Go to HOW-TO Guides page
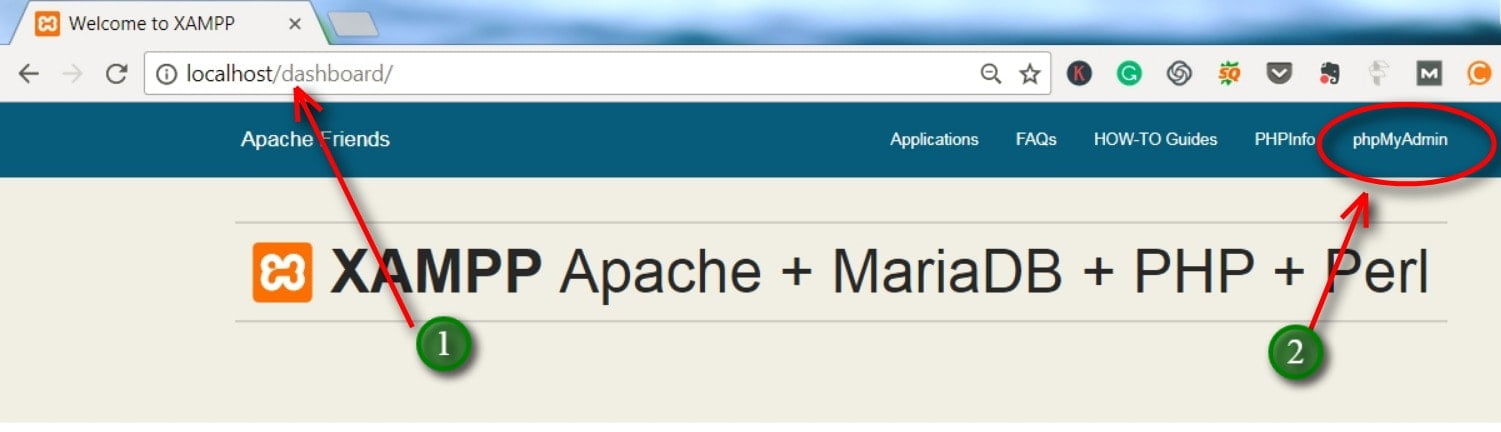1501x432 pixels. click(x=1155, y=140)
